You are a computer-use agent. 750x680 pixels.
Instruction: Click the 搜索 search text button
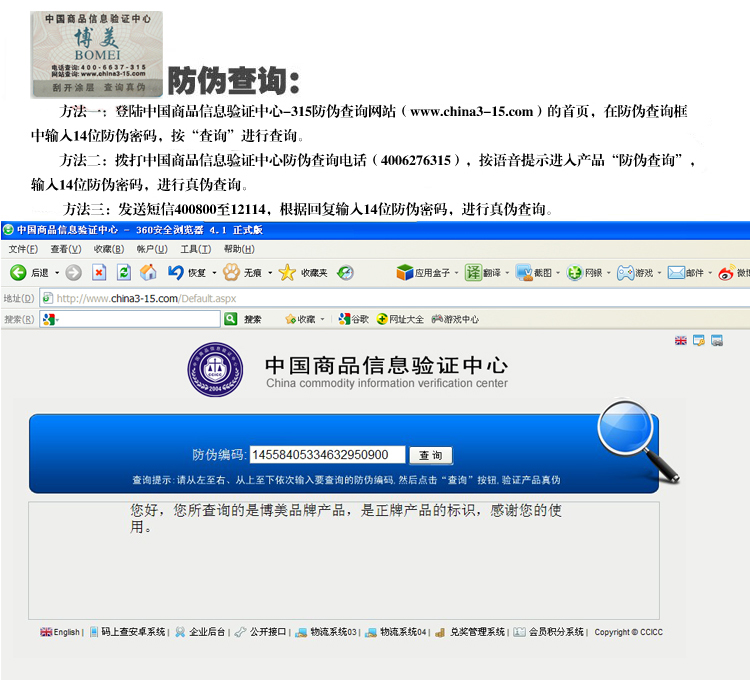(x=253, y=319)
